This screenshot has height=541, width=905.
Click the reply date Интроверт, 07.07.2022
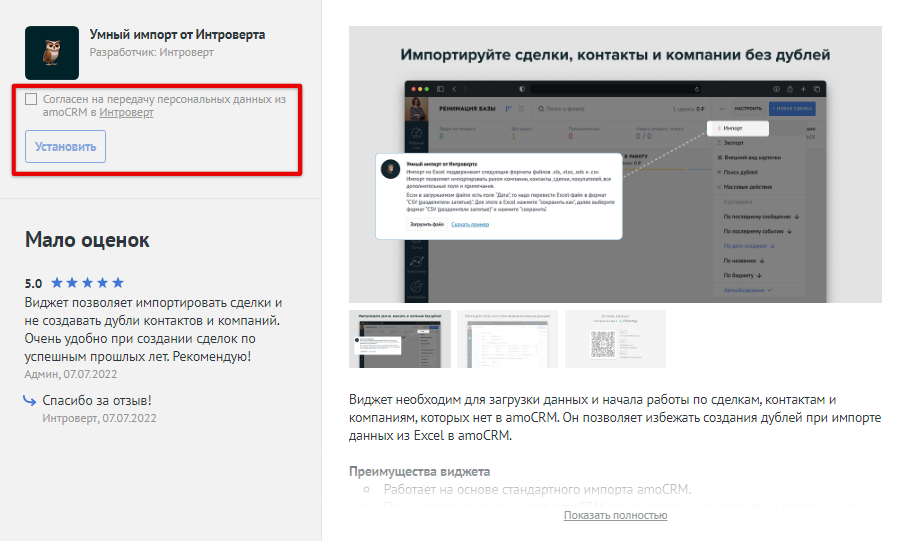pyautogui.click(x=99, y=418)
